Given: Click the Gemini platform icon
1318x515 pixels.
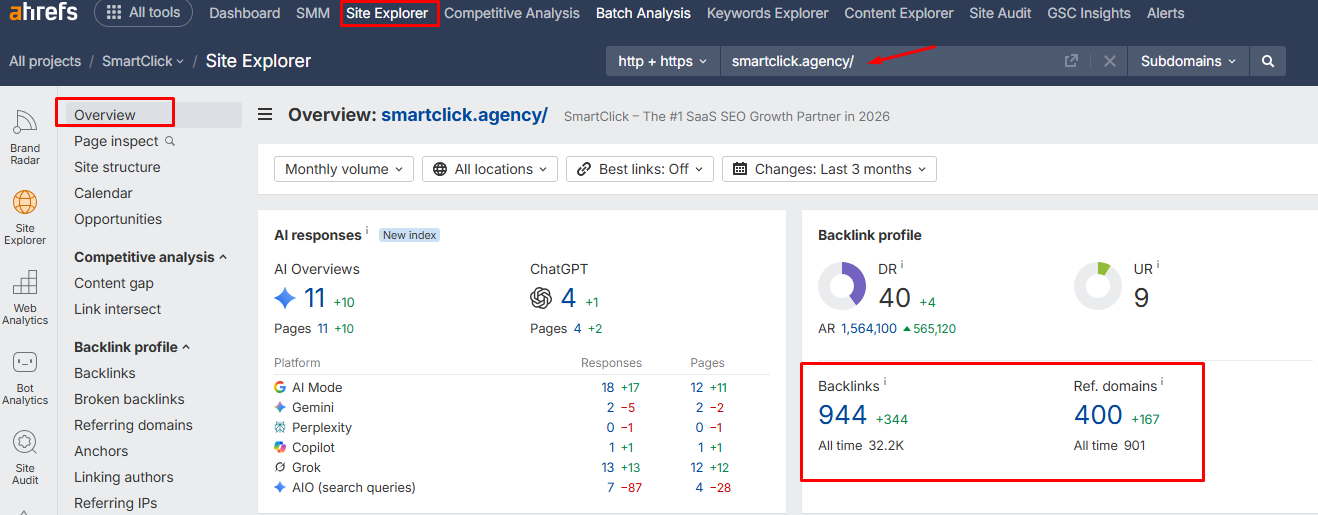Looking at the screenshot, I should [280, 407].
